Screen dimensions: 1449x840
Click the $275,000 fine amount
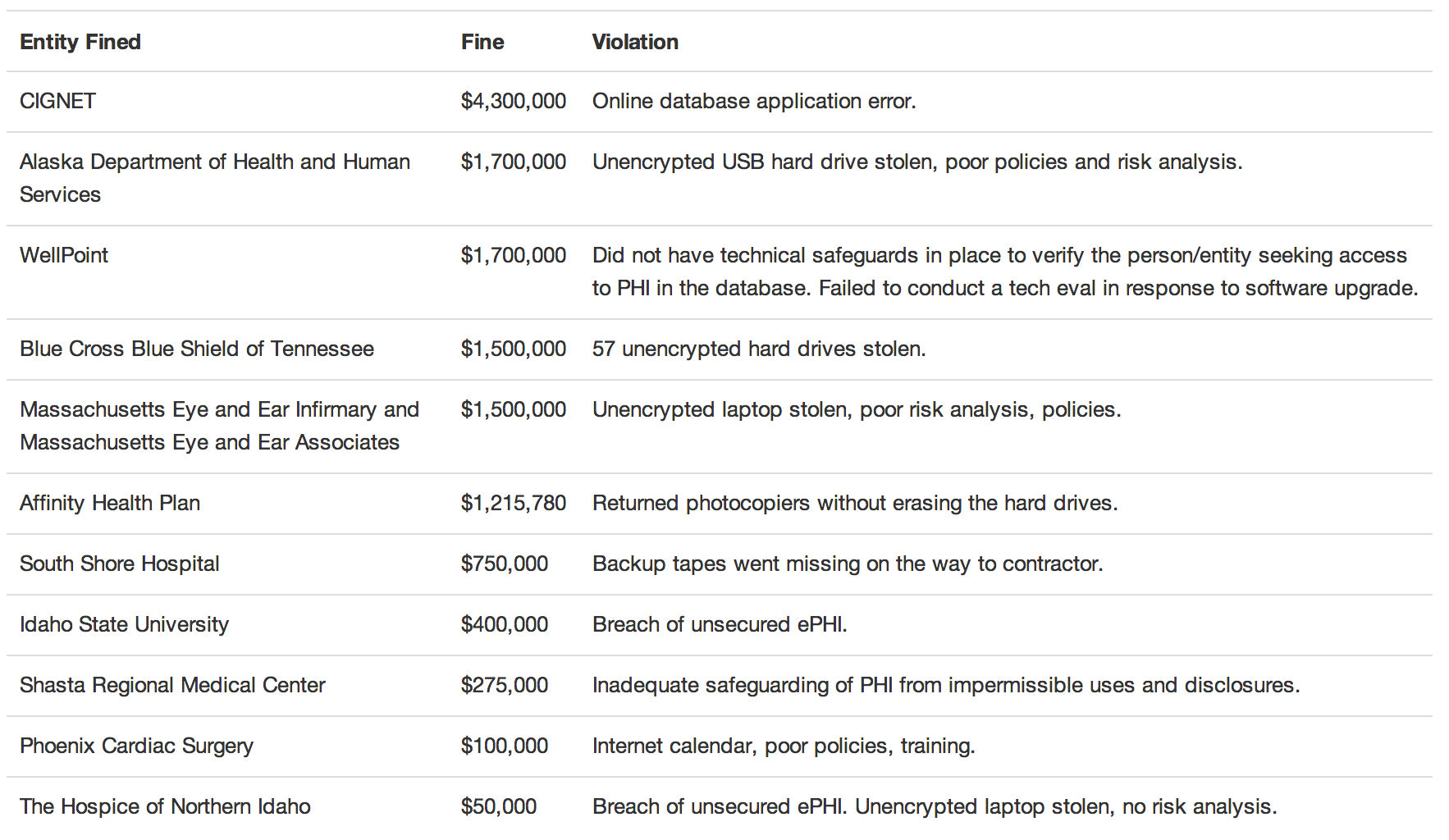tap(504, 685)
